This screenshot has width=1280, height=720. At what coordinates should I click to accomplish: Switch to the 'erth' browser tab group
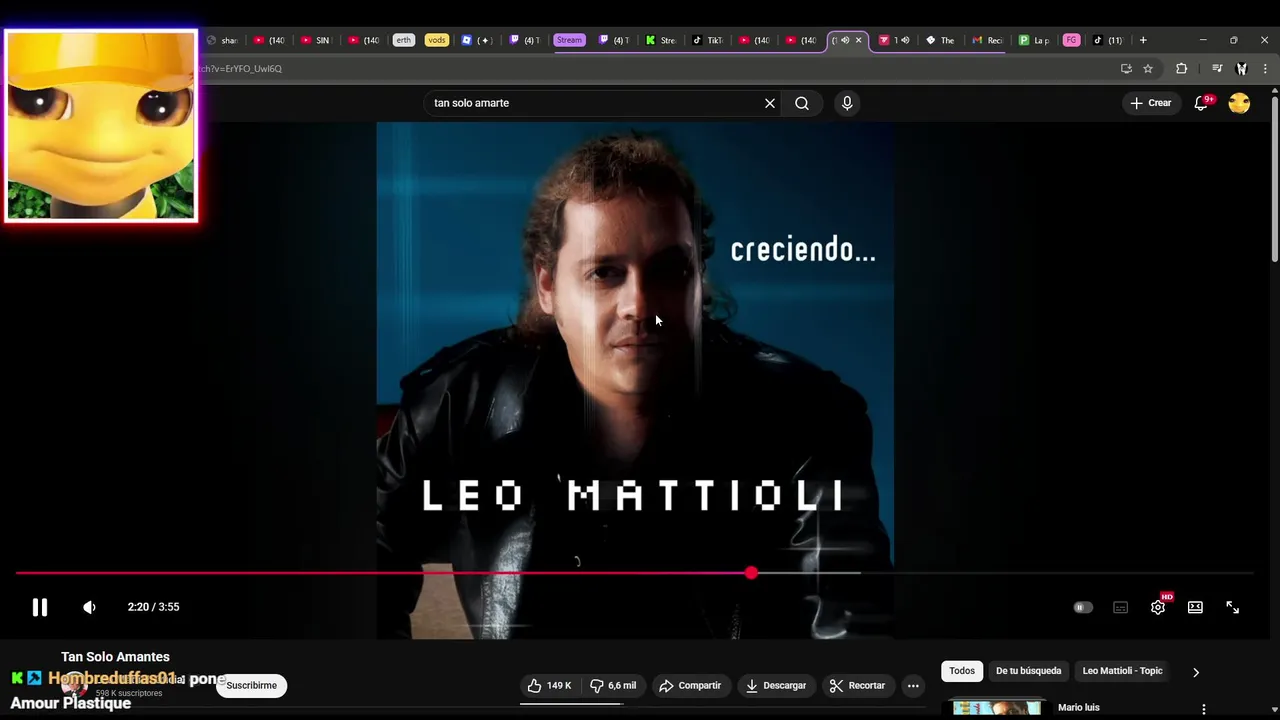point(403,40)
